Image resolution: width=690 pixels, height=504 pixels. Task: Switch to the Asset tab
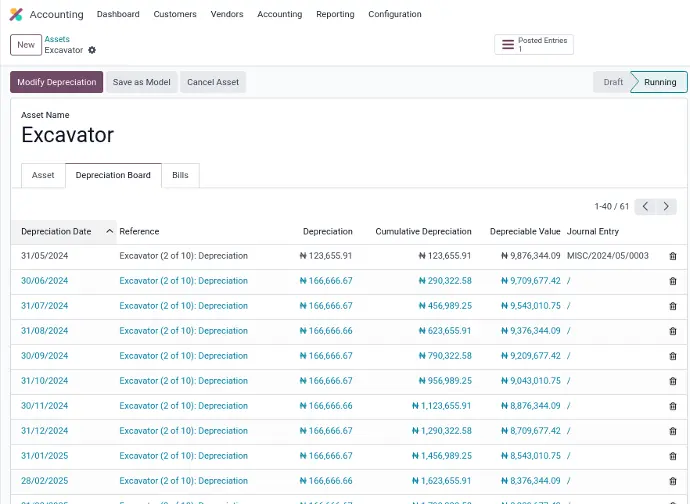click(x=43, y=175)
